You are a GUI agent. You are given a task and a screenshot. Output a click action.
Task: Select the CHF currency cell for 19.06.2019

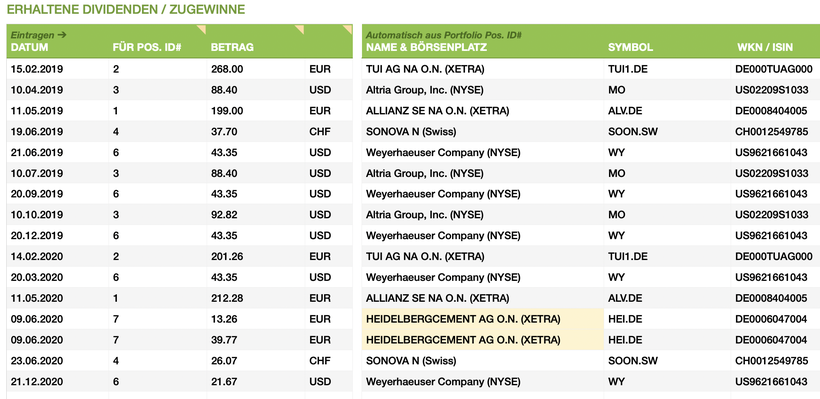click(x=320, y=131)
